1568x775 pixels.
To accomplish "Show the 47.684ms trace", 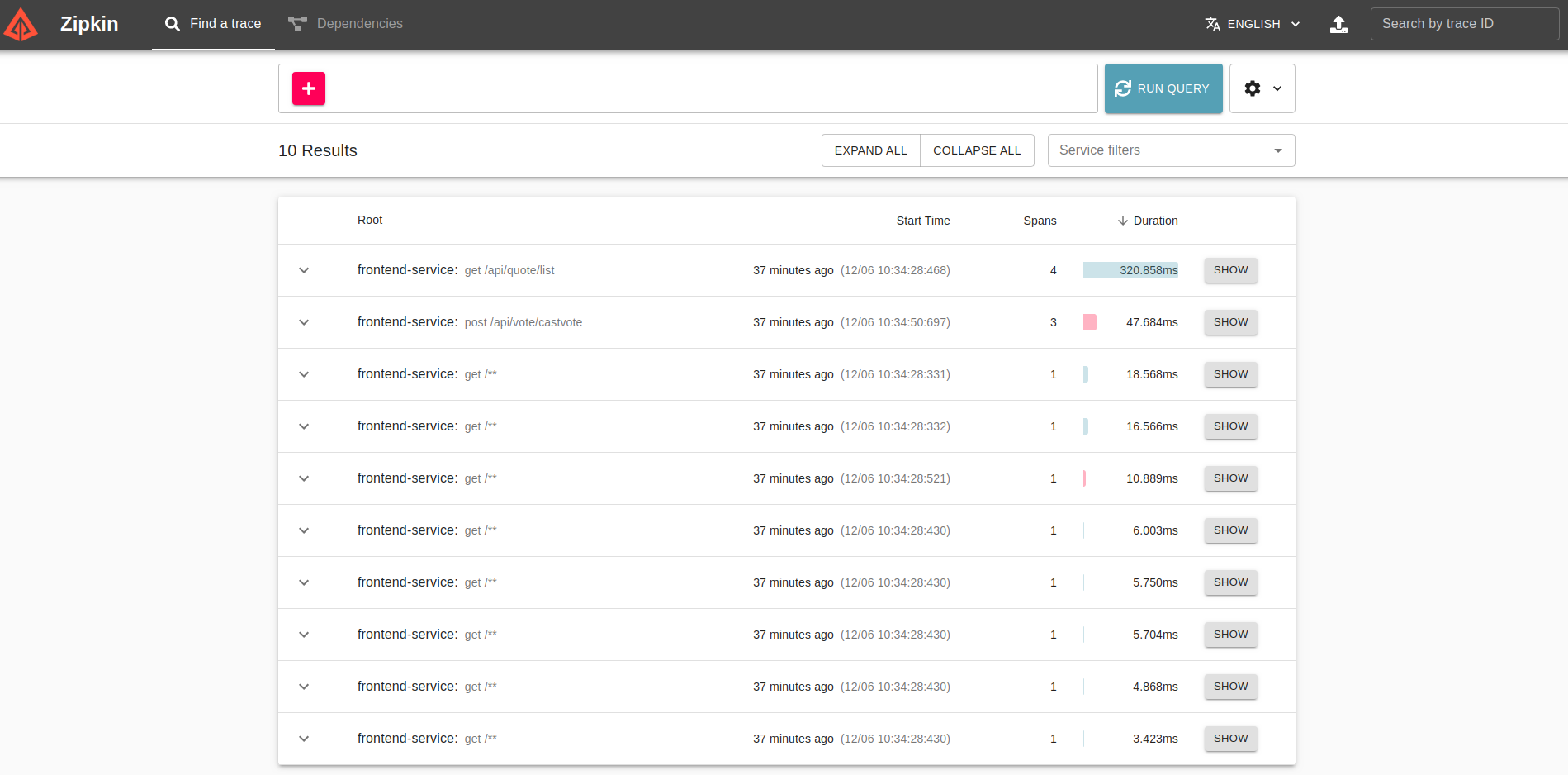I will [1230, 322].
